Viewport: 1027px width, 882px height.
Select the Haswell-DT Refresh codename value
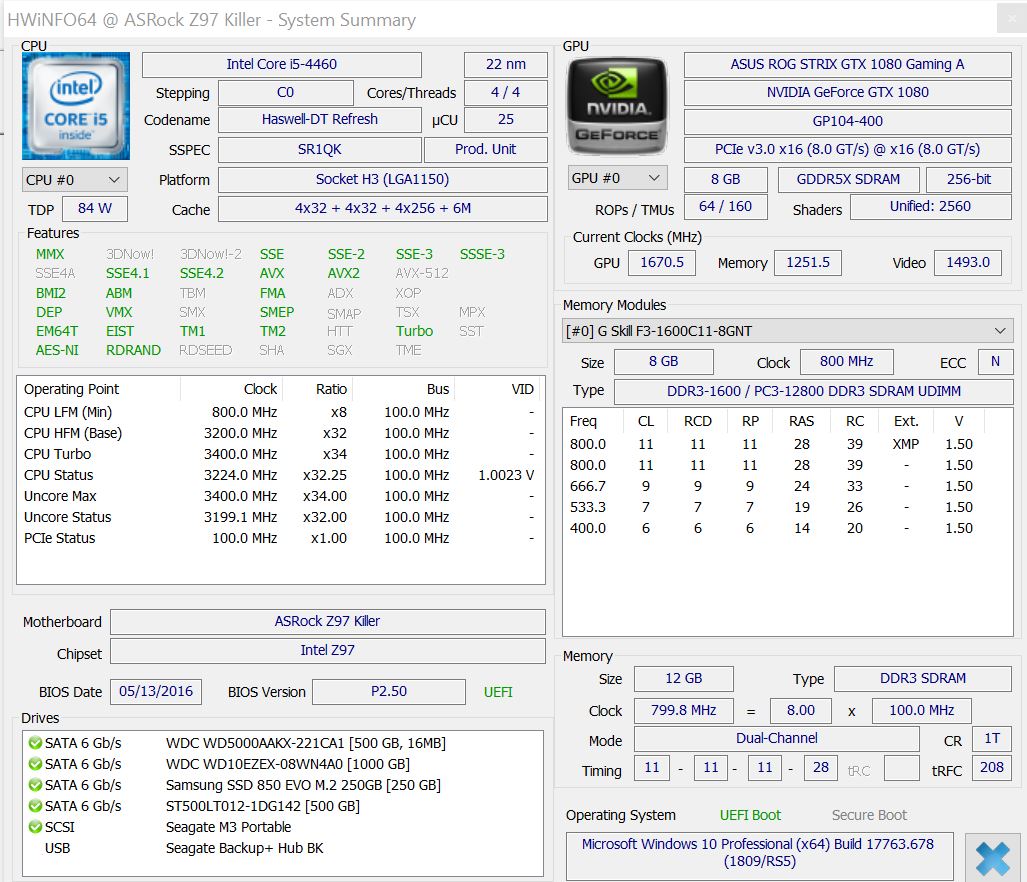click(320, 120)
